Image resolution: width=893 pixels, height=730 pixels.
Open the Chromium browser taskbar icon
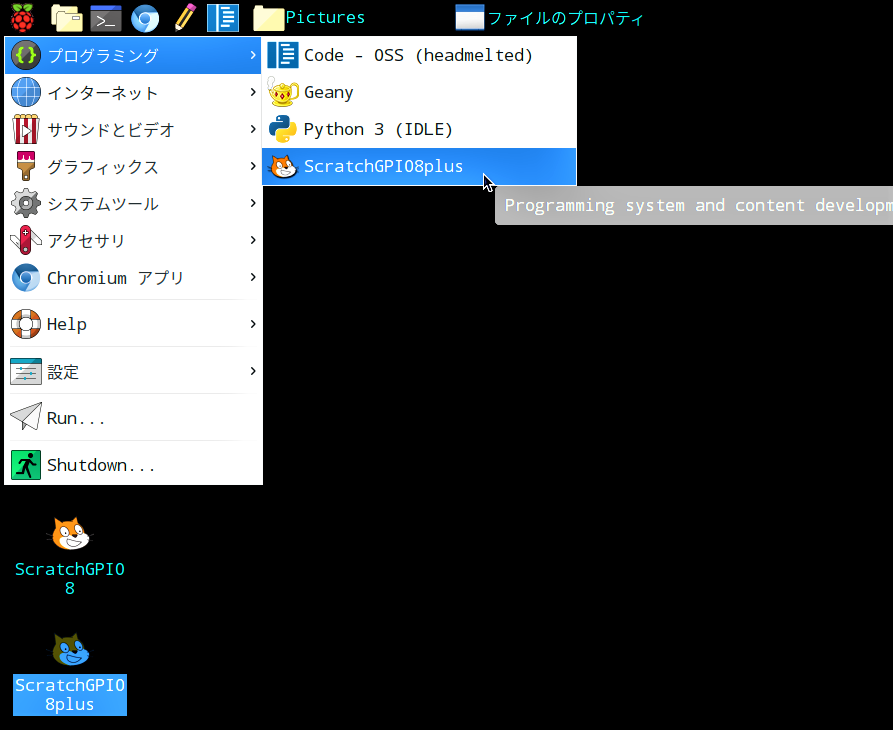[145, 17]
